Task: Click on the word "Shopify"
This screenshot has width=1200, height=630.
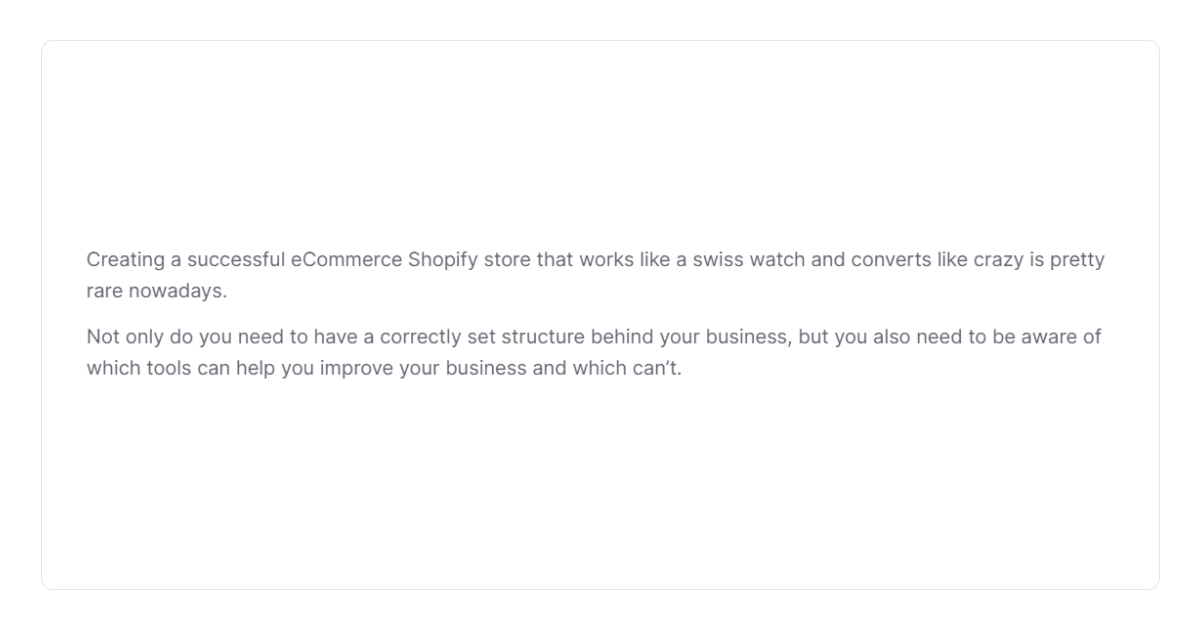Action: click(x=443, y=260)
